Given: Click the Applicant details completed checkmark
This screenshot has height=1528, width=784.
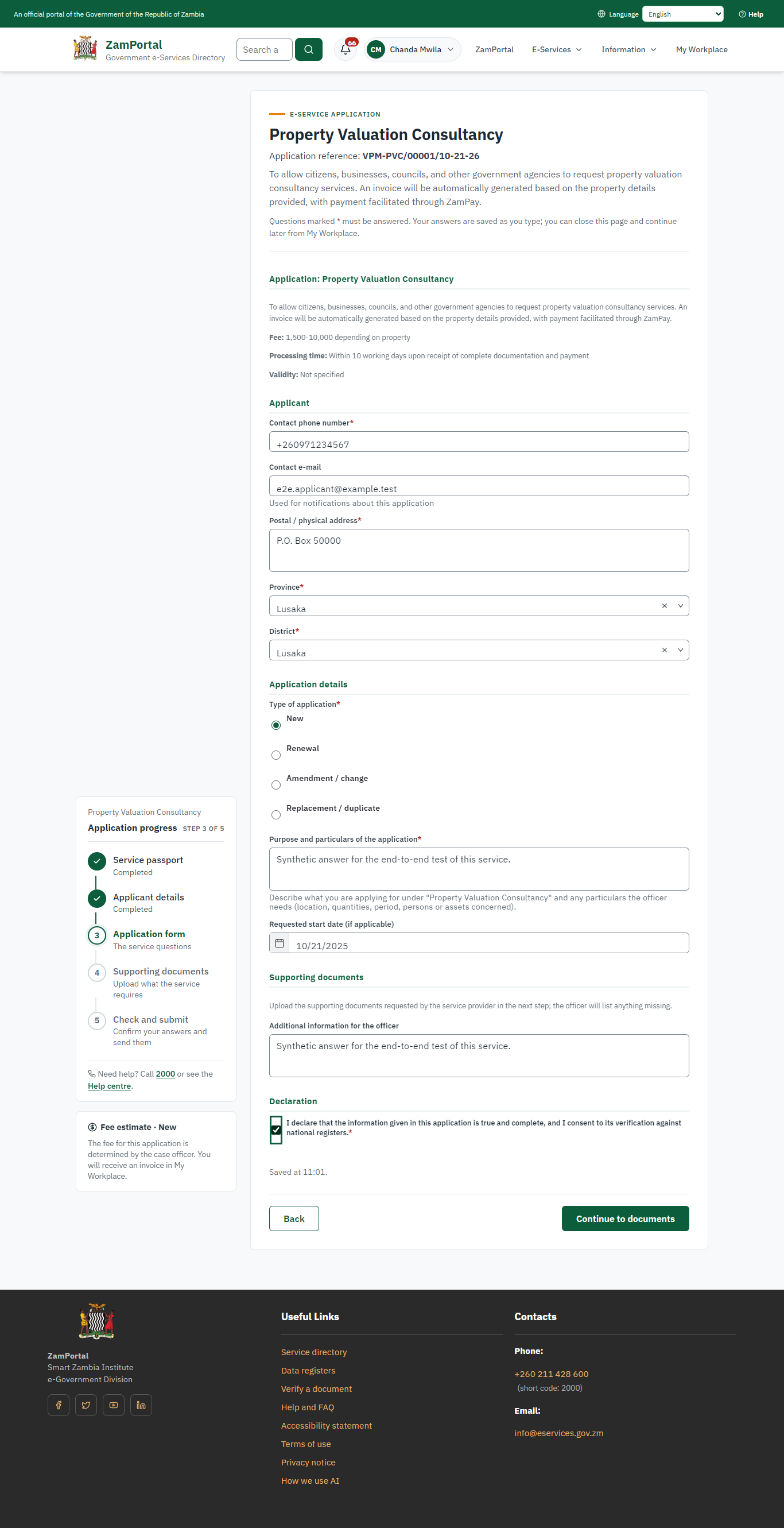Looking at the screenshot, I should click(x=97, y=898).
